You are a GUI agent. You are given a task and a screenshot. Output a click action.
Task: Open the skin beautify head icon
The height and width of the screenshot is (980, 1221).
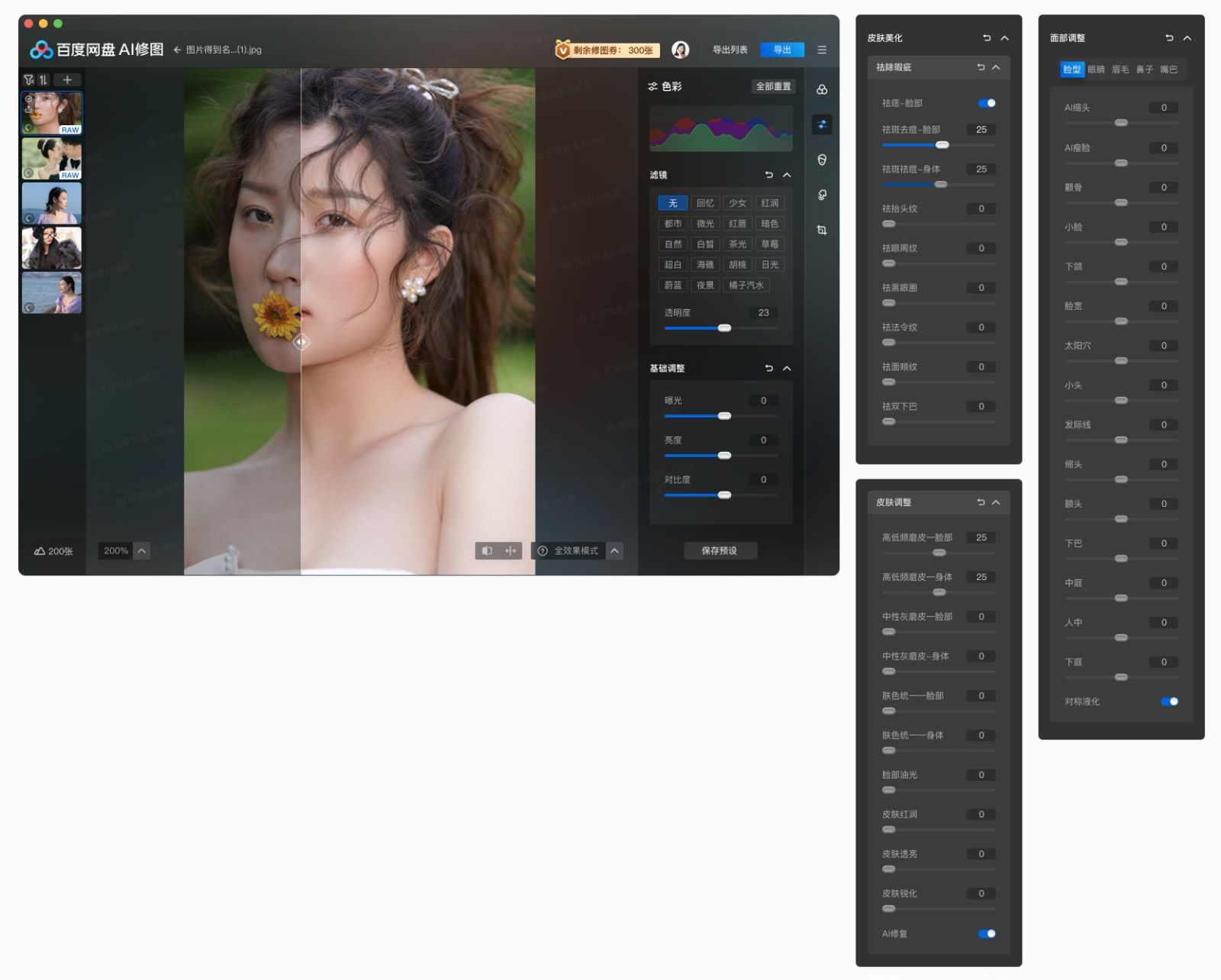tap(822, 195)
